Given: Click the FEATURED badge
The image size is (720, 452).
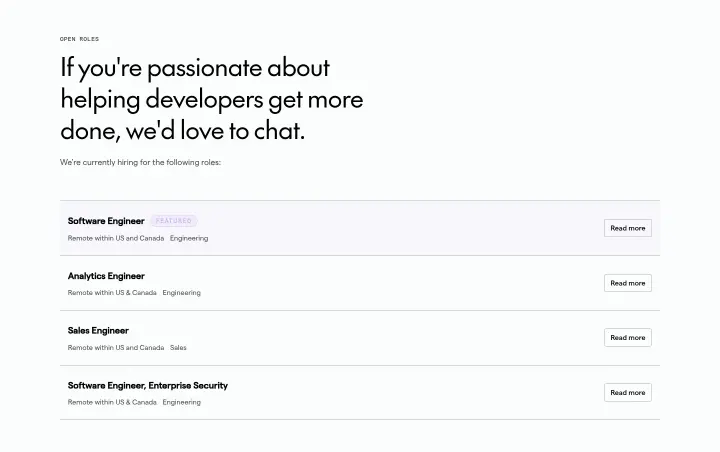Looking at the screenshot, I should pyautogui.click(x=174, y=221).
